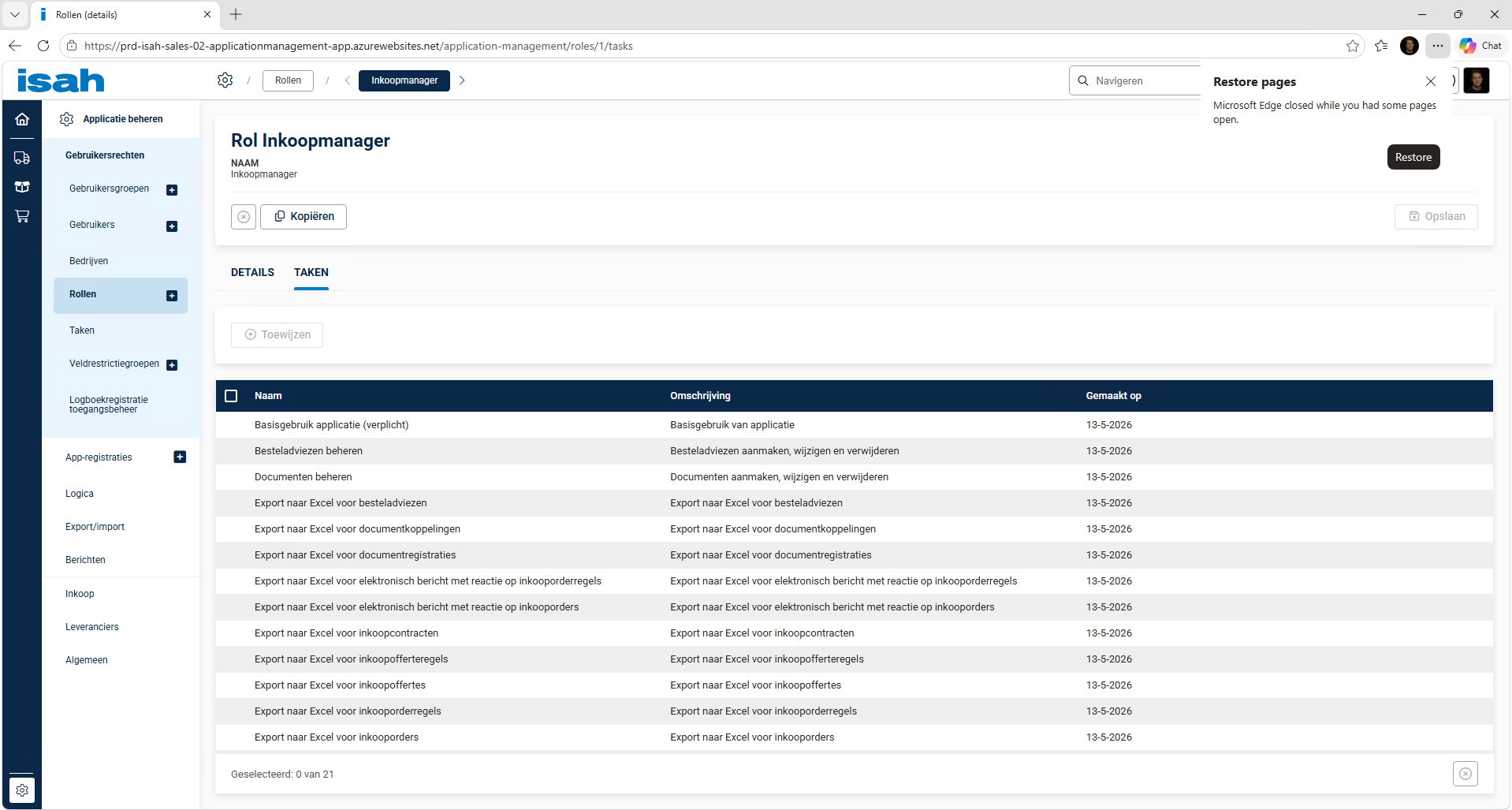Expand Veldrestrictiegroepen plus button
The height and width of the screenshot is (810, 1512).
pos(172,365)
